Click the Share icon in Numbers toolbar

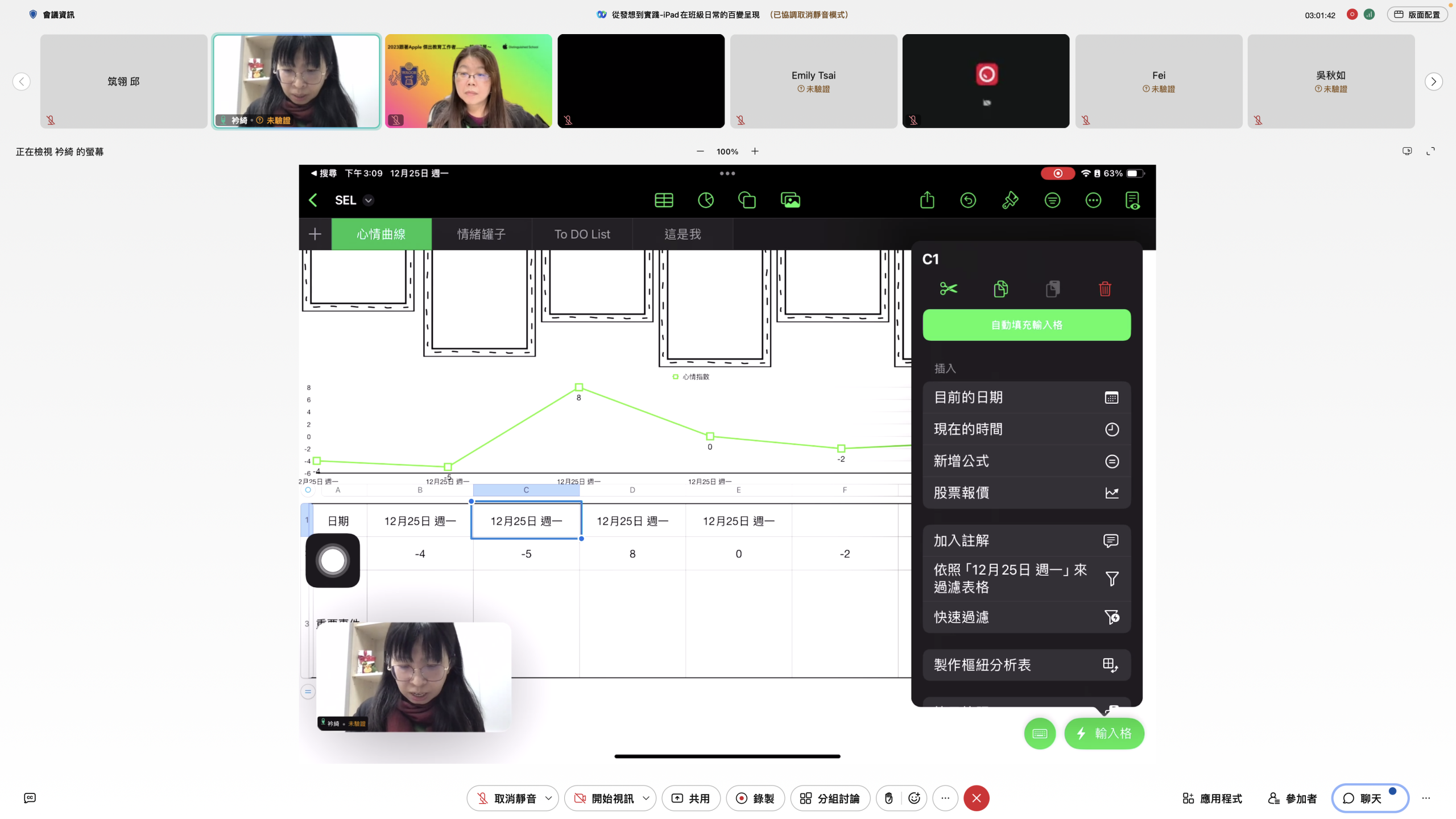tap(927, 200)
